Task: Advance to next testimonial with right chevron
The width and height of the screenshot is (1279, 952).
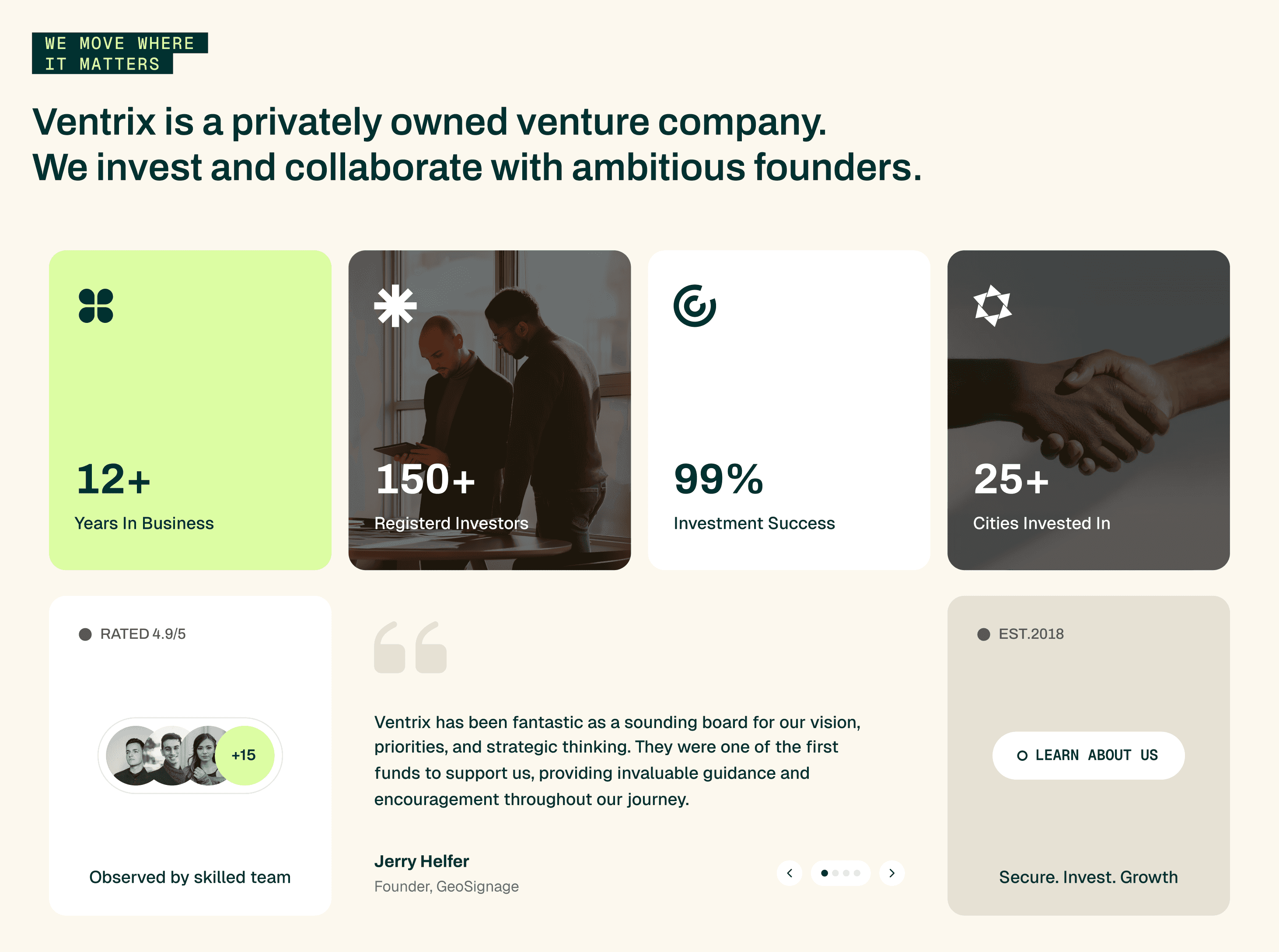Action: 892,873
